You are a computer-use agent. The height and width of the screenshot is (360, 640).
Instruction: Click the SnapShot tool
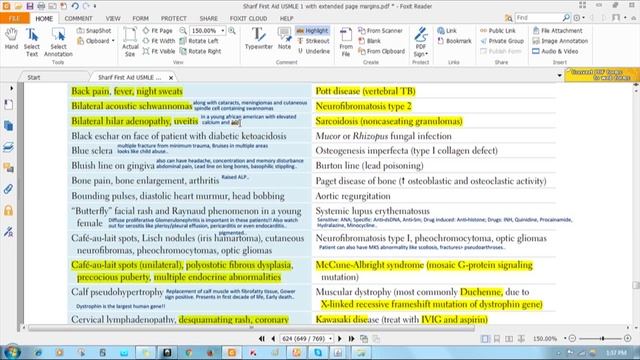pos(94,31)
